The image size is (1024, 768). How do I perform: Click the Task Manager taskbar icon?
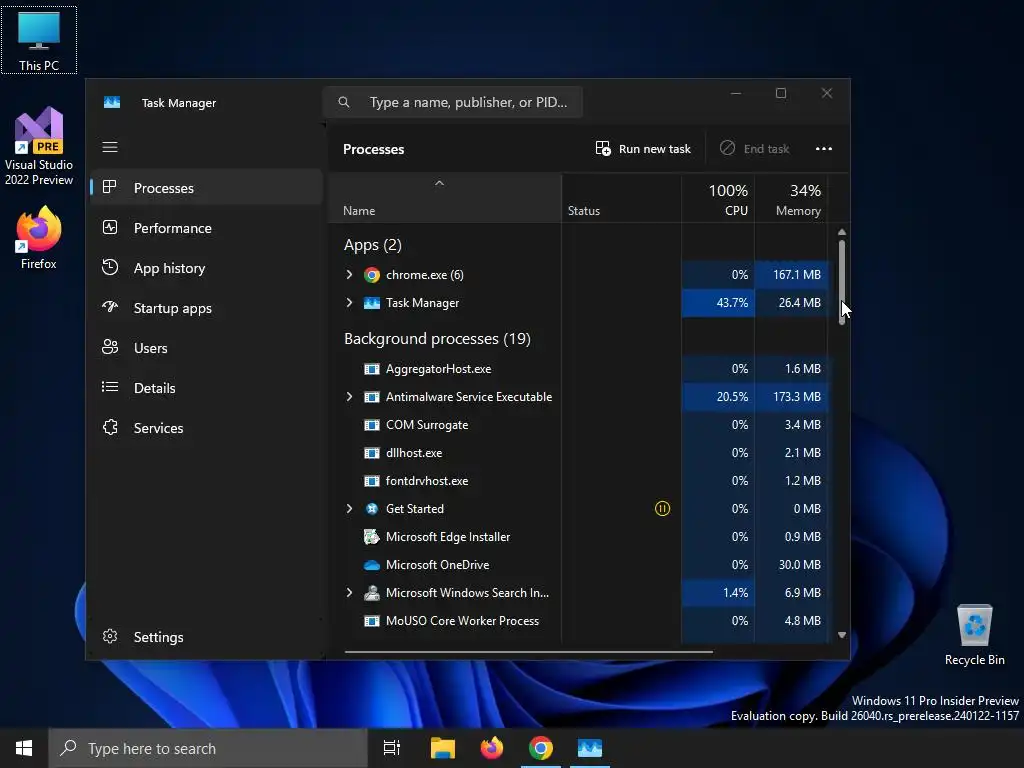click(590, 748)
